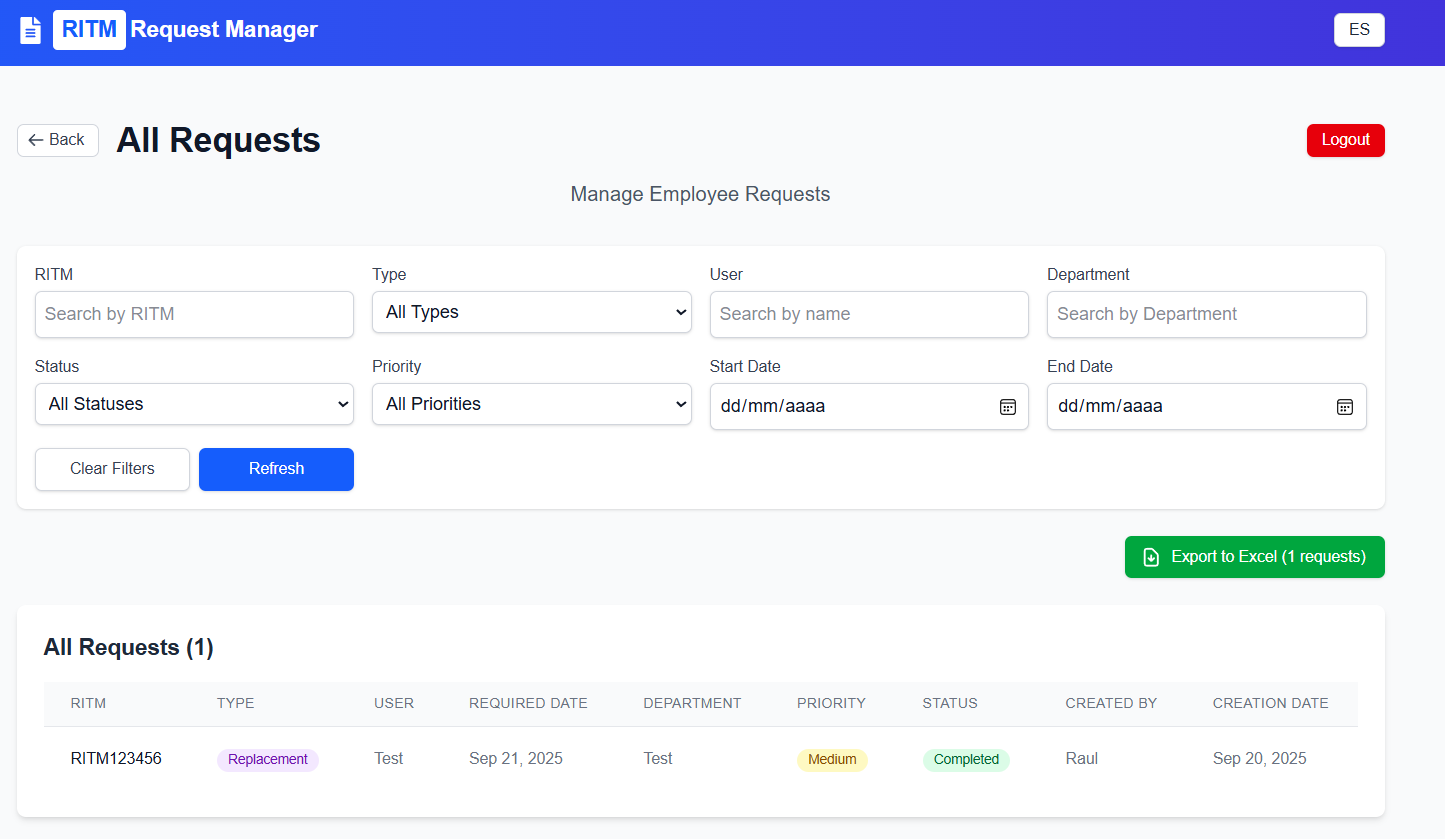Click the CREATED BY column header

(1111, 703)
